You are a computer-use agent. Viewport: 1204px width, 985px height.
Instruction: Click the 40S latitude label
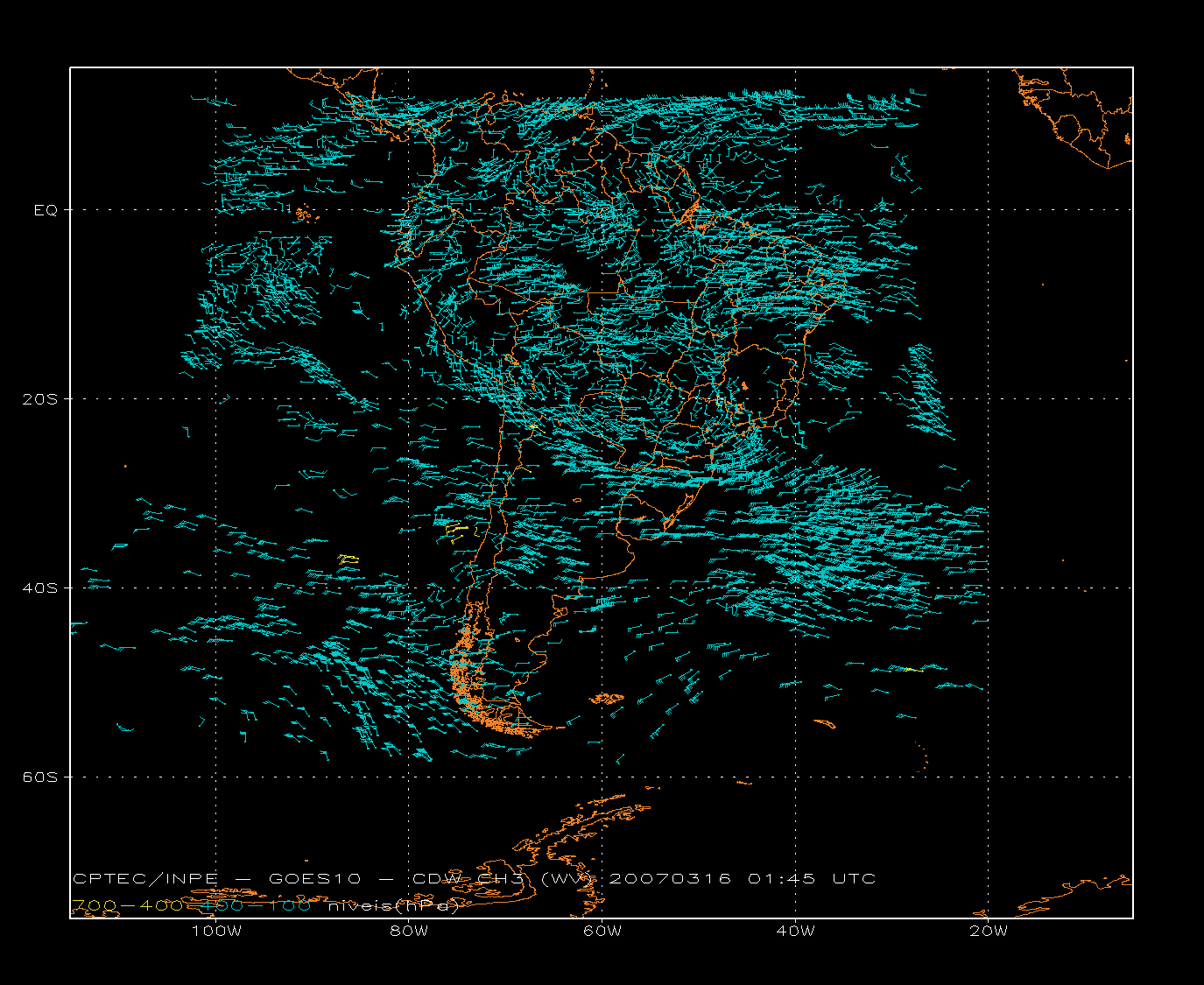point(39,587)
